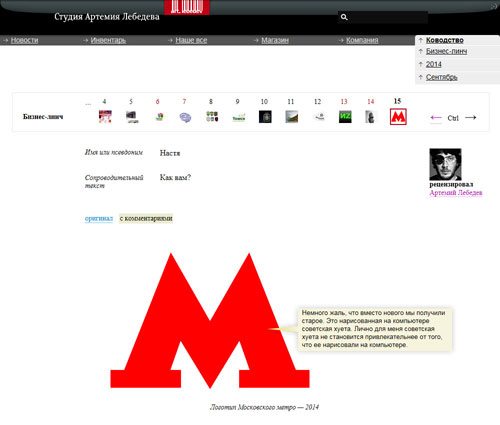The image size is (500, 425).
Task: Switch to the оригинал view
Action: [99, 218]
